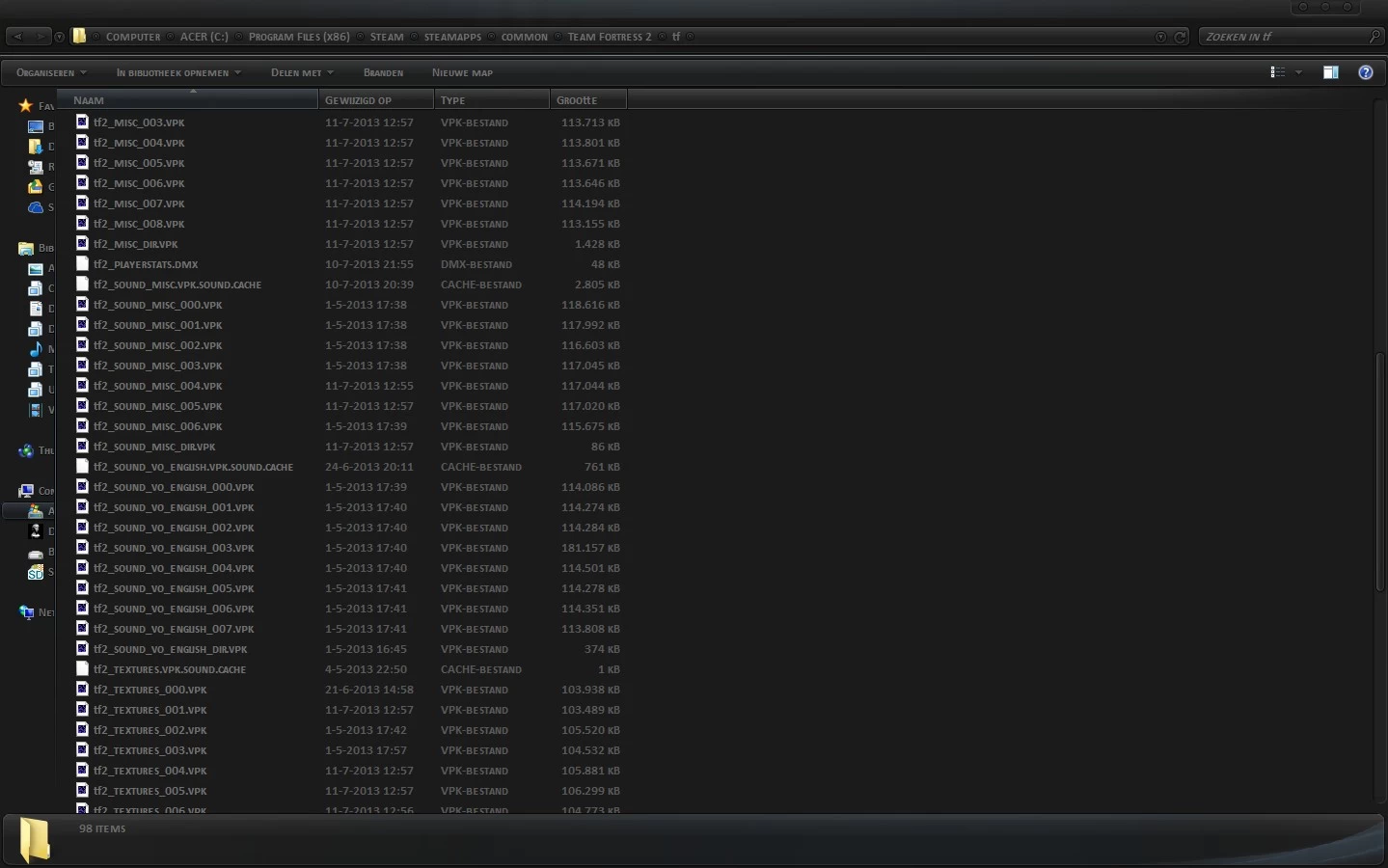Image resolution: width=1388 pixels, height=868 pixels.
Task: Open the Organiseren dropdown menu
Action: tap(51, 72)
